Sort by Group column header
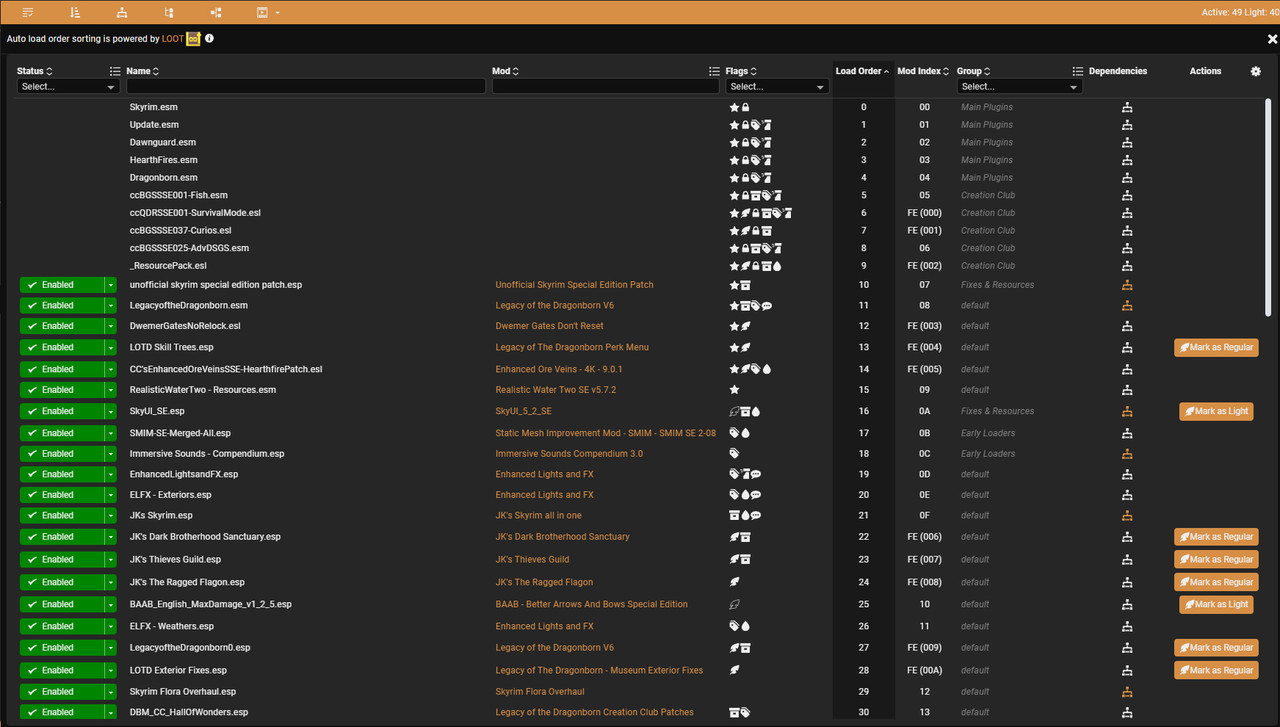 coord(973,71)
